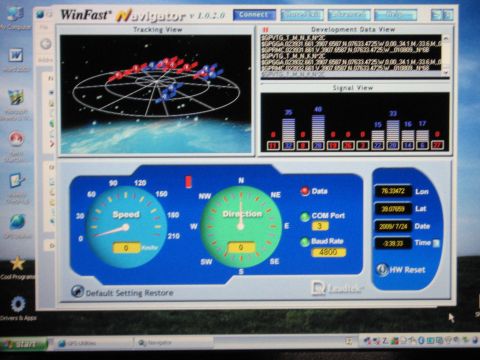Click the red Data indicator light
This screenshot has height=360, width=480.
tap(305, 191)
